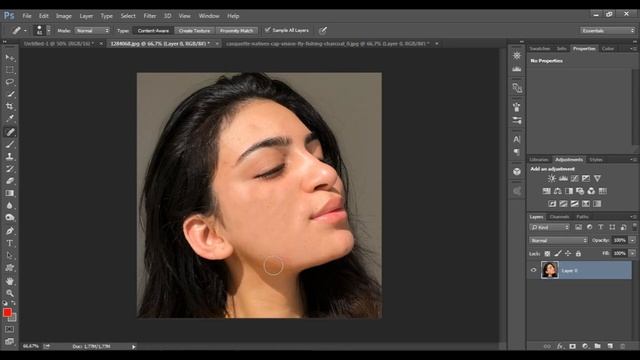Image resolution: width=640 pixels, height=360 pixels.
Task: Select the Clone Stamp tool
Action: (x=10, y=156)
